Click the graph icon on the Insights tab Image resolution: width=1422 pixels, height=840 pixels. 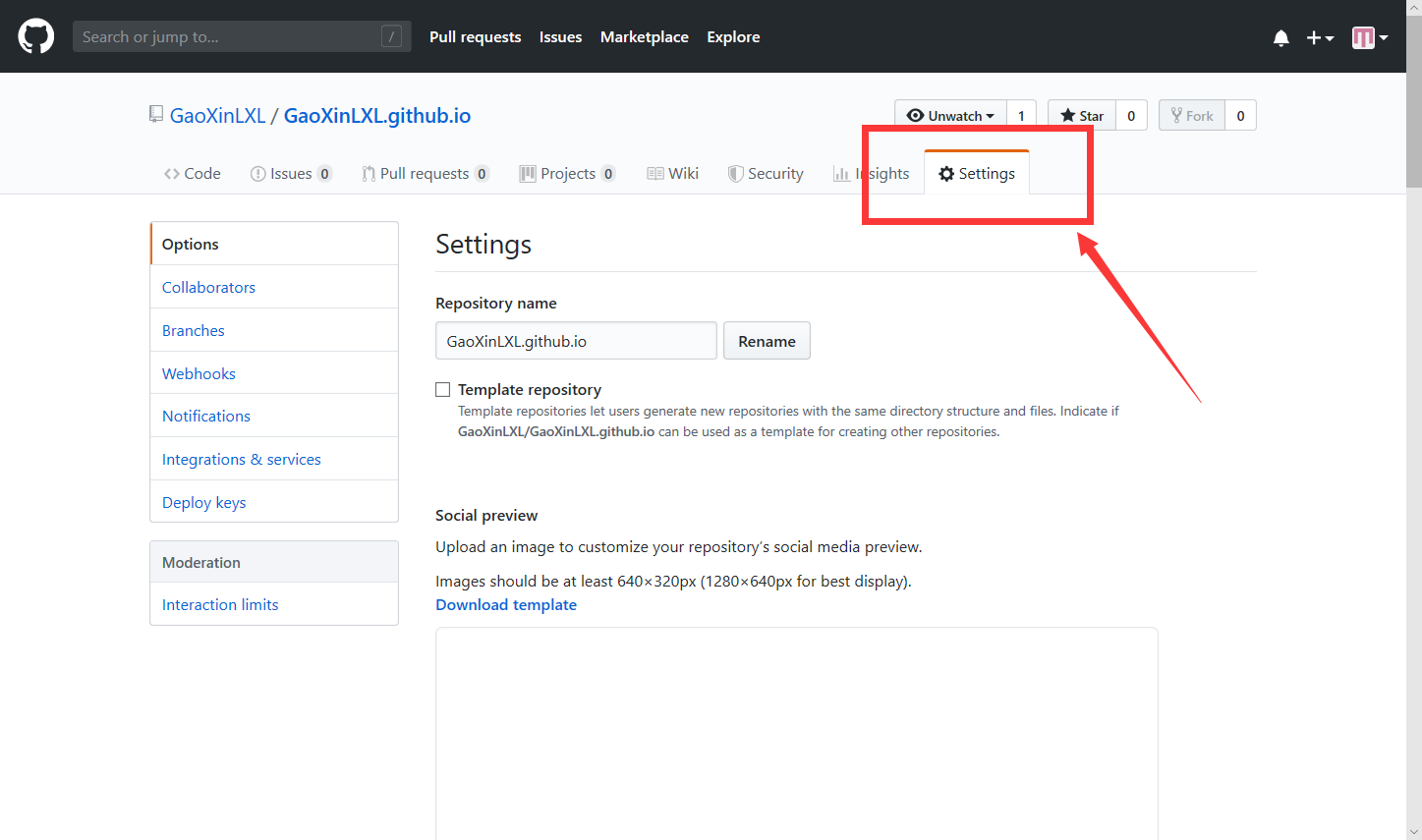[x=842, y=173]
